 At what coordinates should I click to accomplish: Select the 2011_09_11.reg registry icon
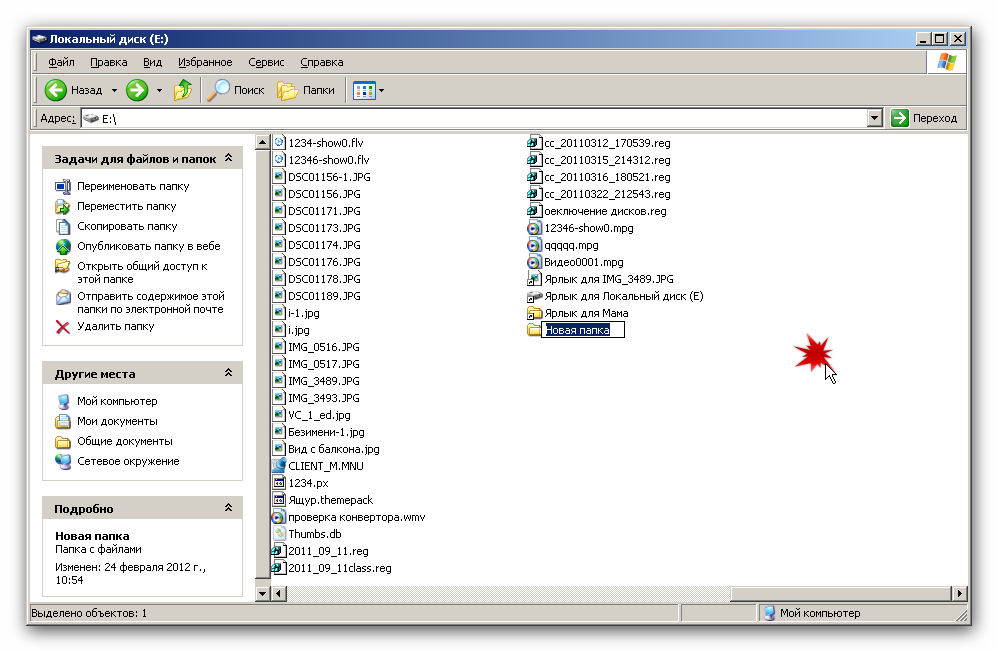point(278,551)
